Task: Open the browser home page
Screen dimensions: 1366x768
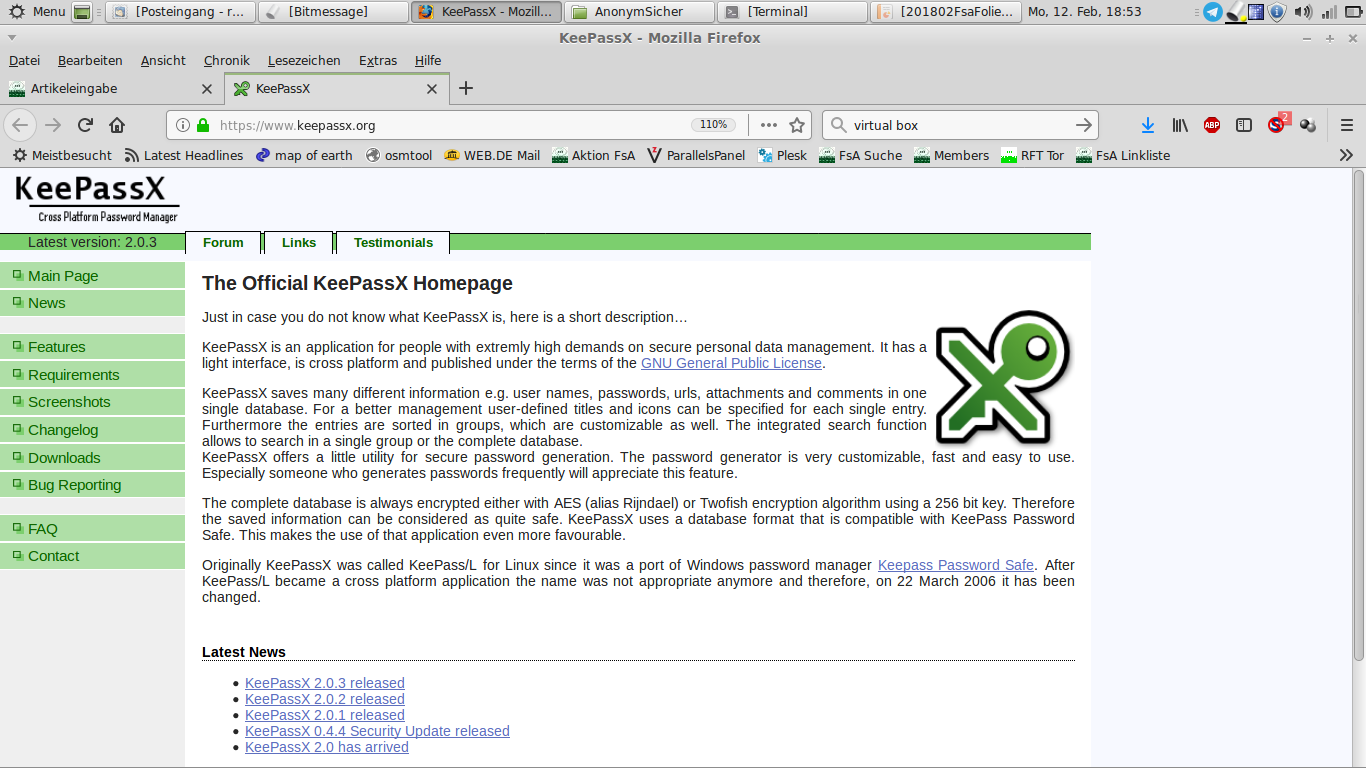Action: [117, 125]
